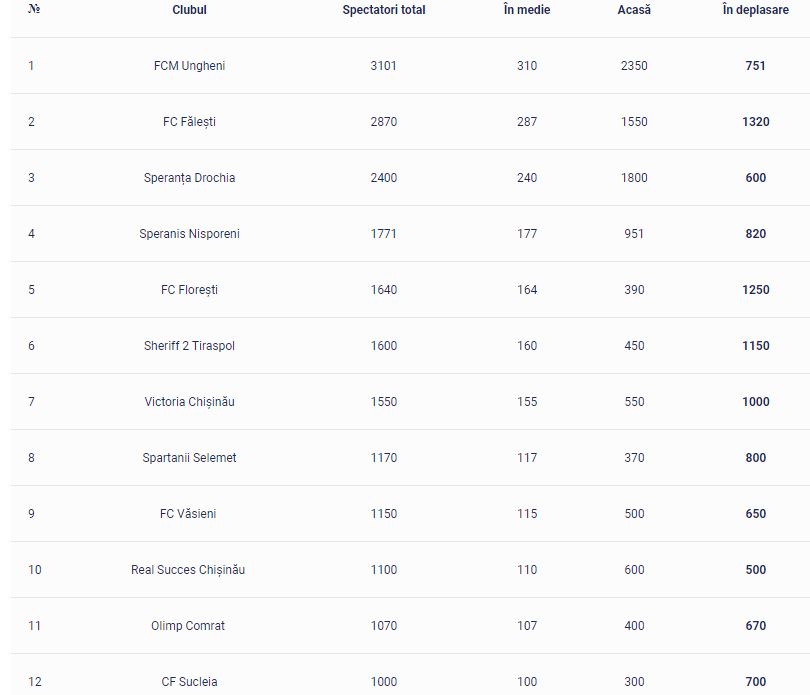Viewport: 810px width, 695px height.
Task: Open CF Sucleia club entry
Action: [189, 682]
